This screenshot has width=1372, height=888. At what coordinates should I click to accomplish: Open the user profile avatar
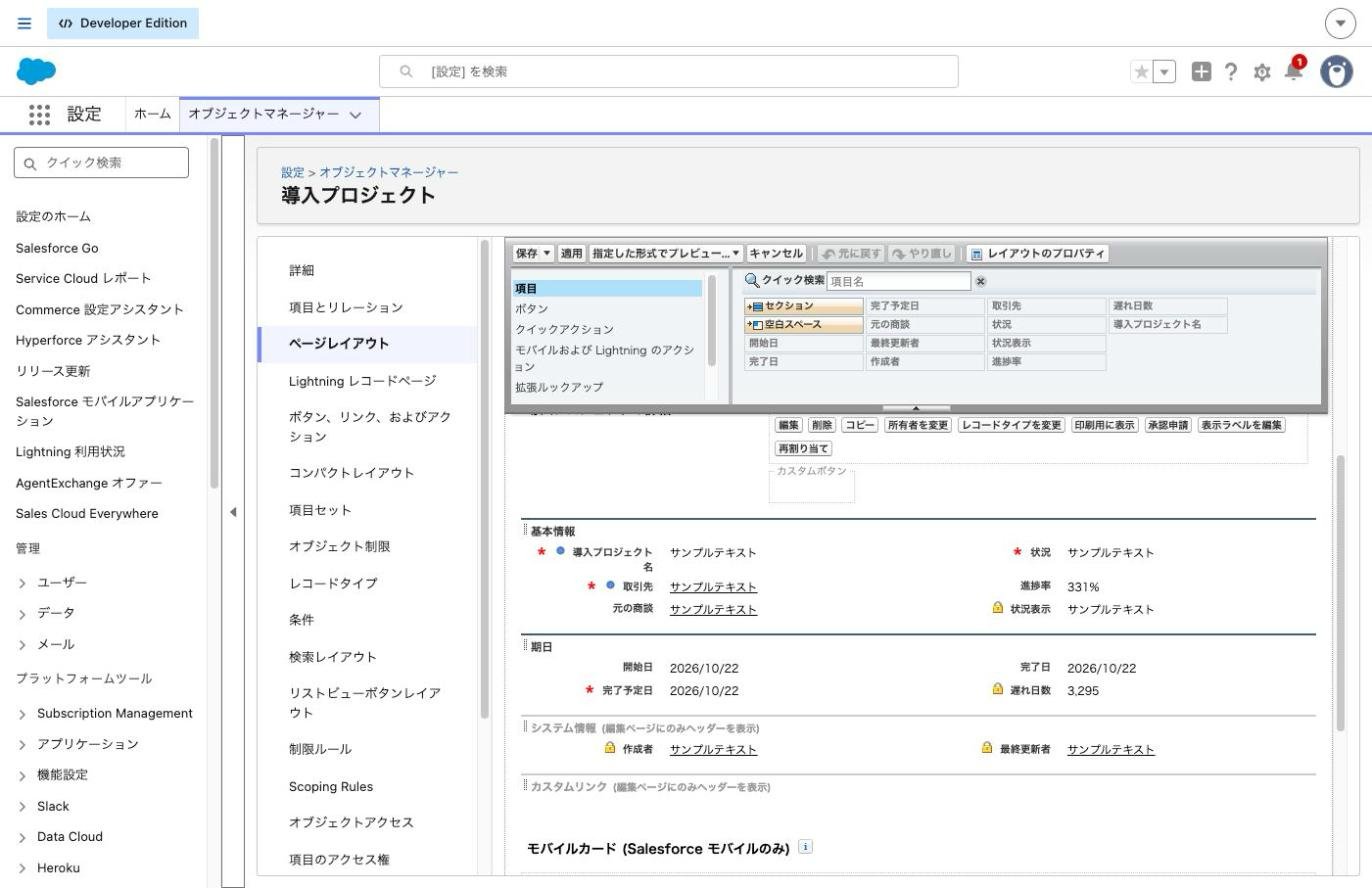coord(1336,71)
